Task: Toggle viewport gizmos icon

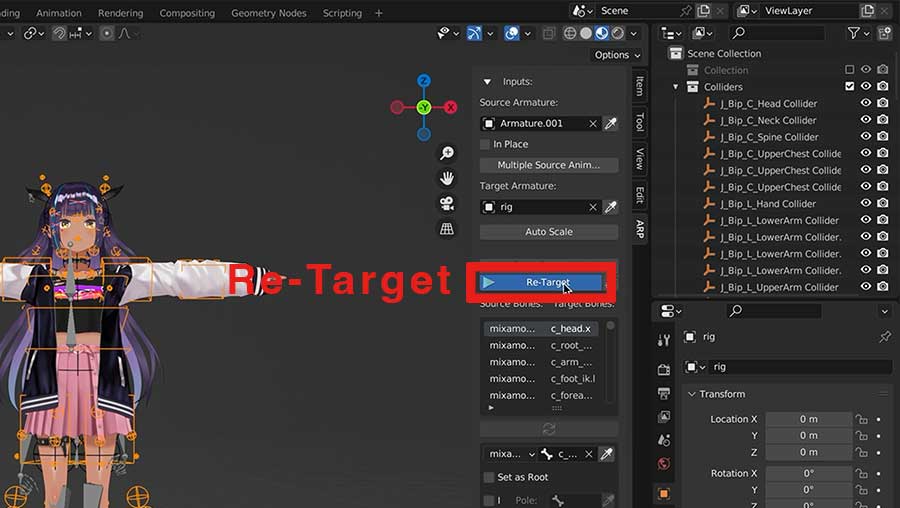Action: pos(474,33)
